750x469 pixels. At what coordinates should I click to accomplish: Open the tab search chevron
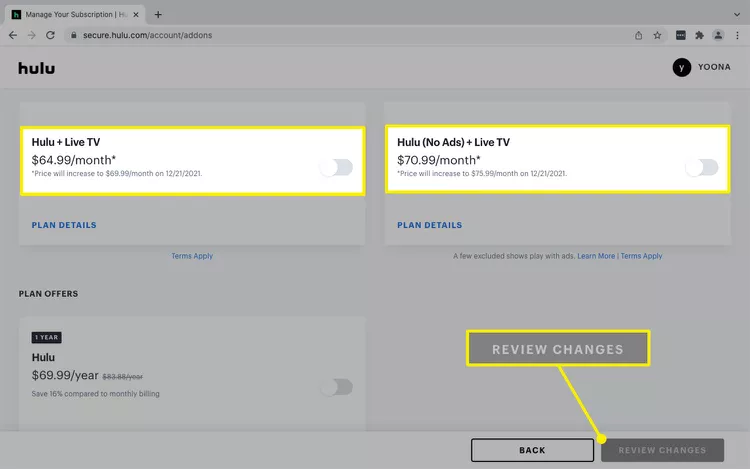pos(737,15)
